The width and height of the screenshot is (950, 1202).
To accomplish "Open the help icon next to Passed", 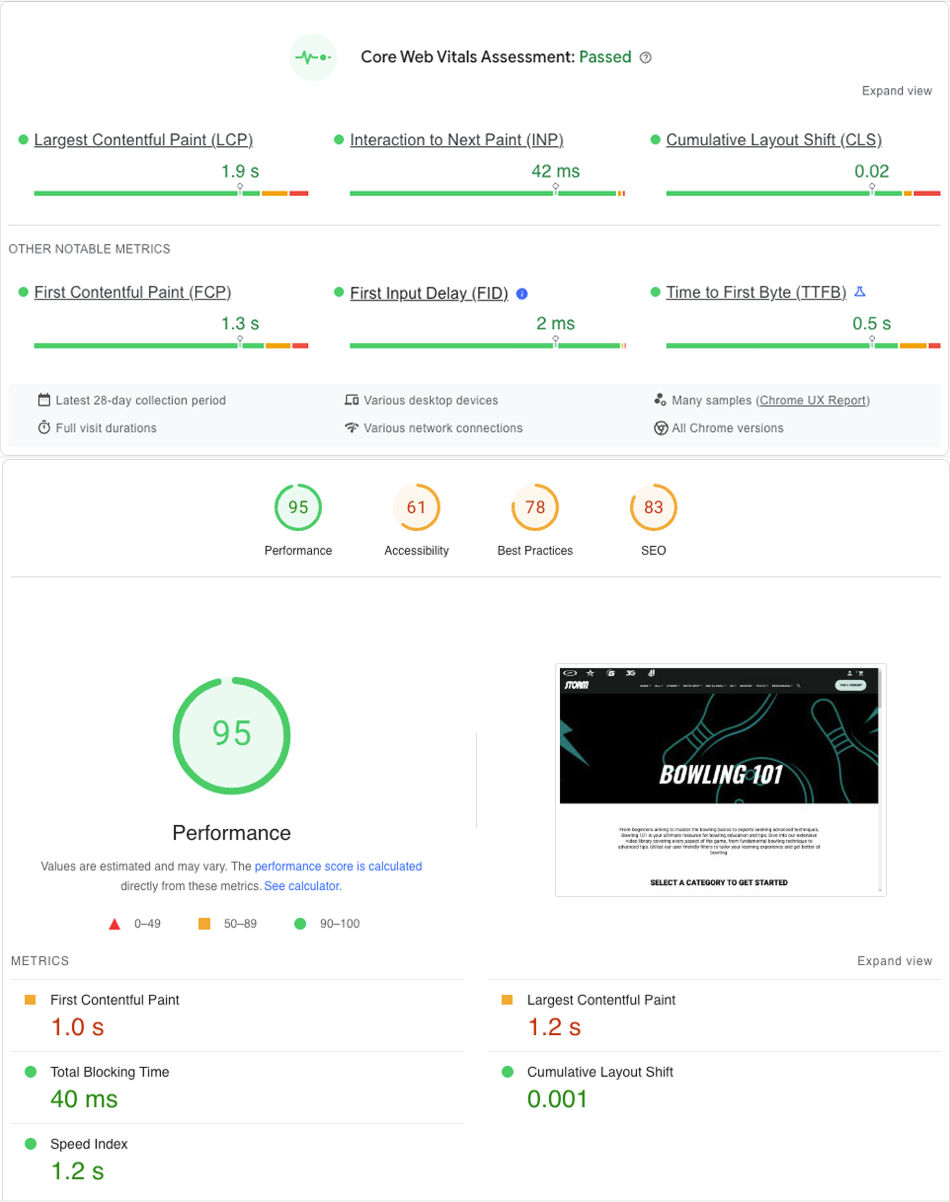I will [x=646, y=58].
